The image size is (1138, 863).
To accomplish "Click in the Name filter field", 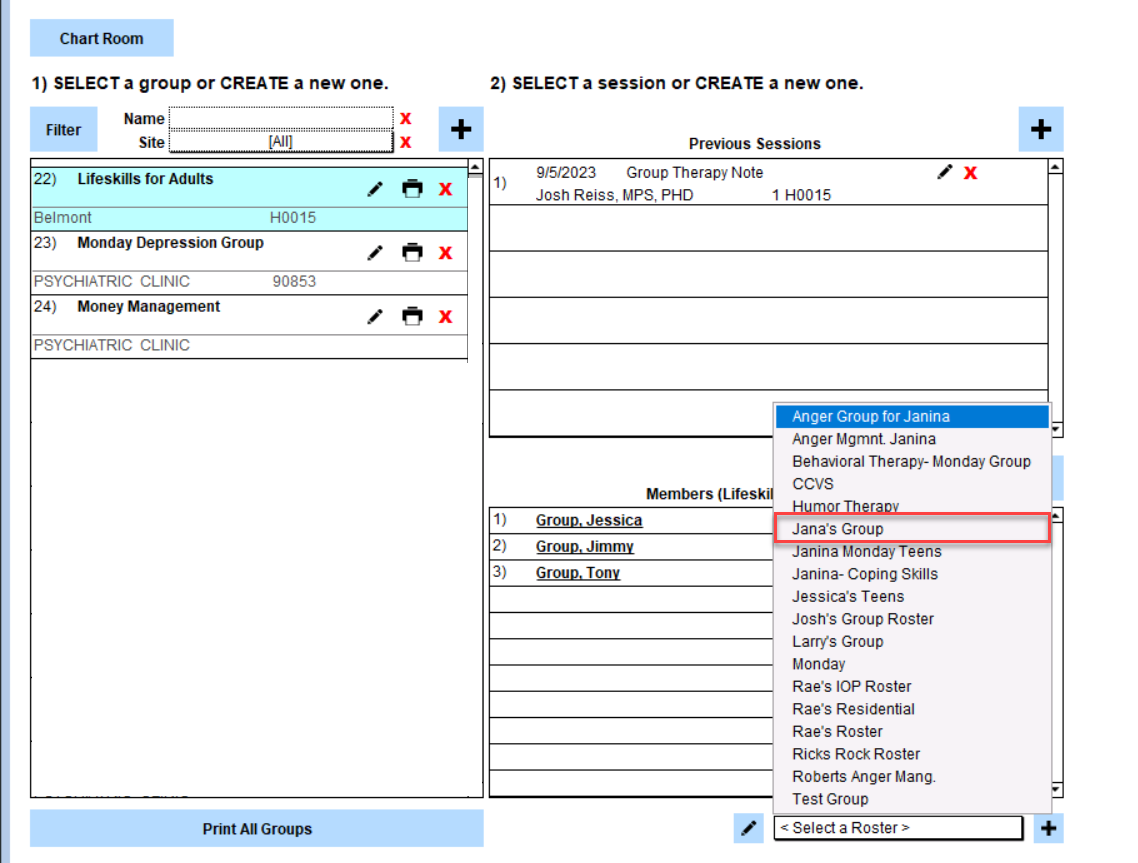I will (x=281, y=118).
